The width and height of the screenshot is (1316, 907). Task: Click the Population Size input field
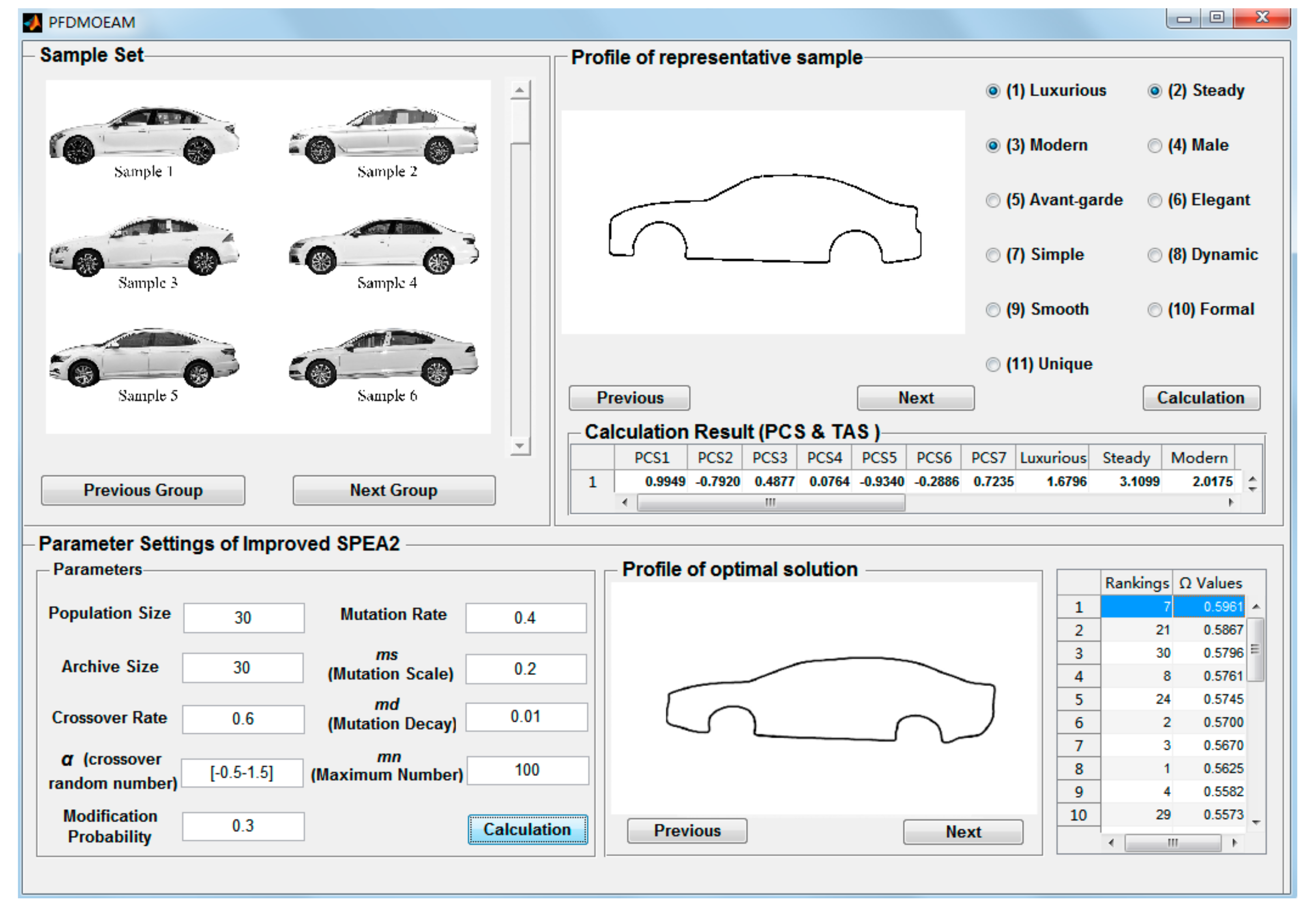pos(243,618)
